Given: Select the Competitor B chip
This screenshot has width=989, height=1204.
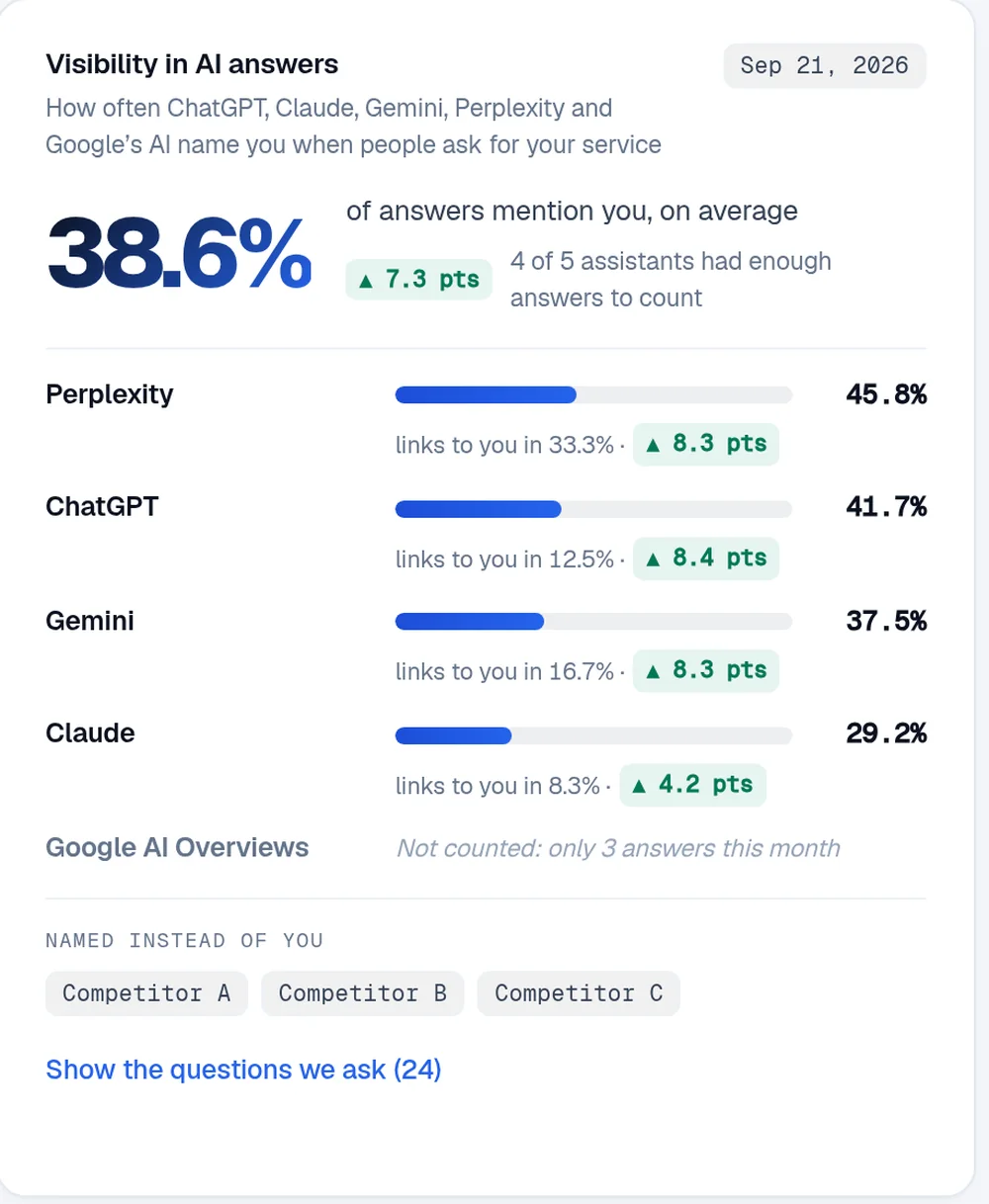Looking at the screenshot, I should (x=363, y=993).
